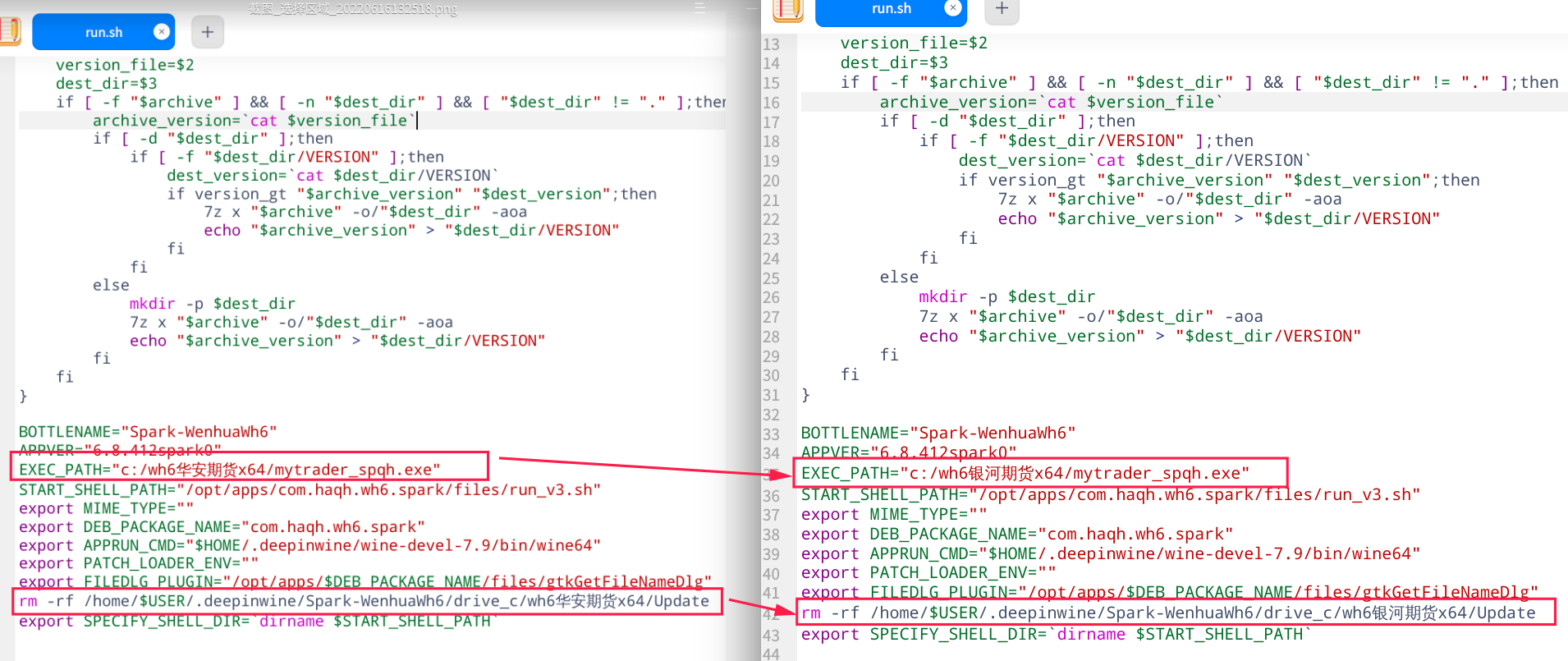Close the run.sh tab in right editor
Image resolution: width=1568 pixels, height=661 pixels.
[953, 8]
